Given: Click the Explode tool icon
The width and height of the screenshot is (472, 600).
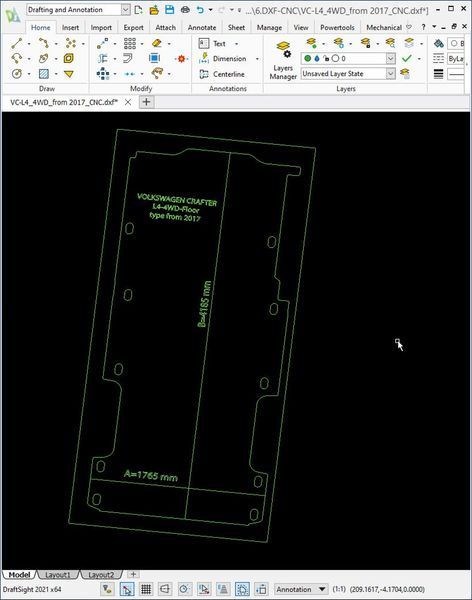Looking at the screenshot, I should 181,59.
